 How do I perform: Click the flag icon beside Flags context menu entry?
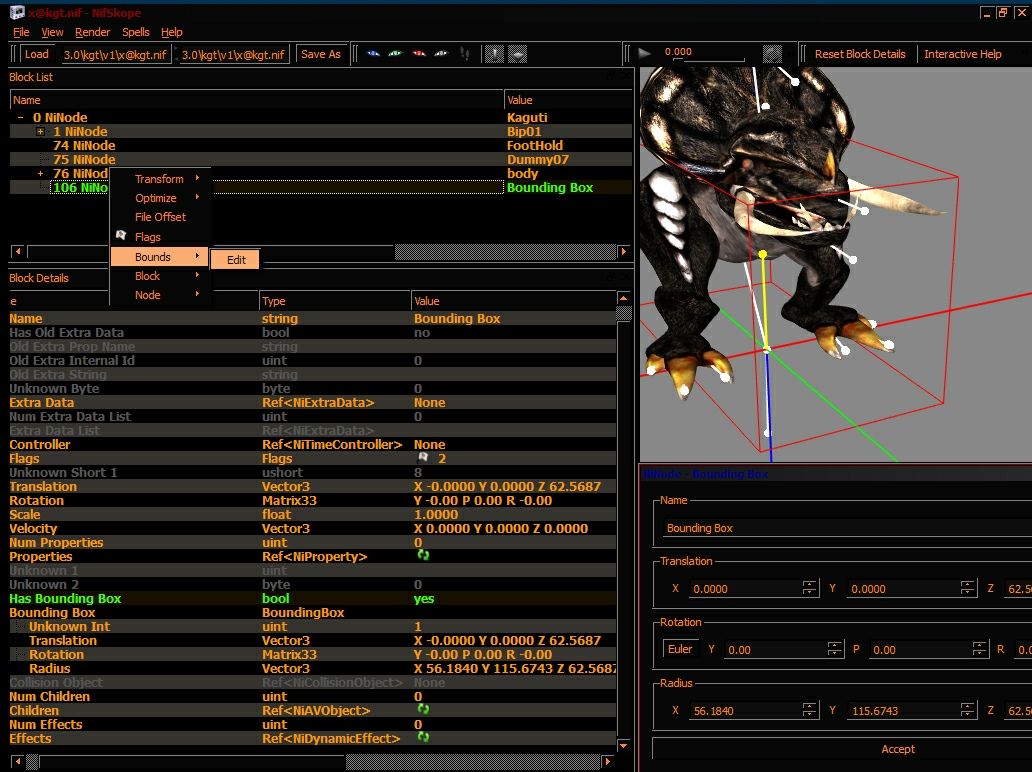(121, 236)
